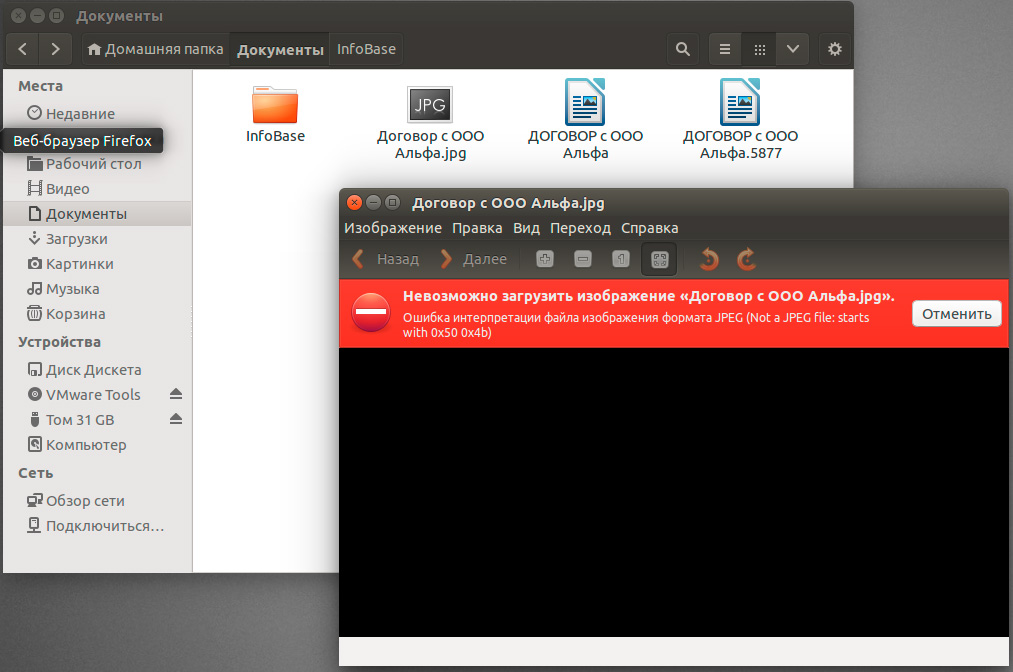Click the red error stop icon
Viewport: 1013px width, 672px height.
tap(371, 313)
